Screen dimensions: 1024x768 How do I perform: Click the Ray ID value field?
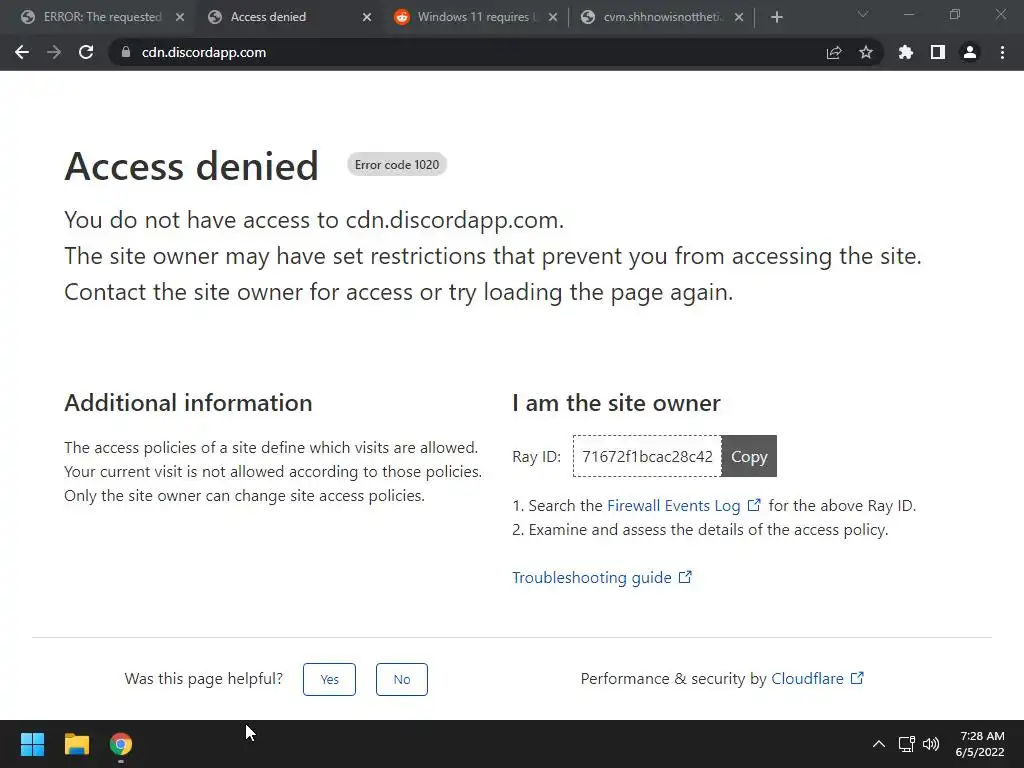[647, 456]
